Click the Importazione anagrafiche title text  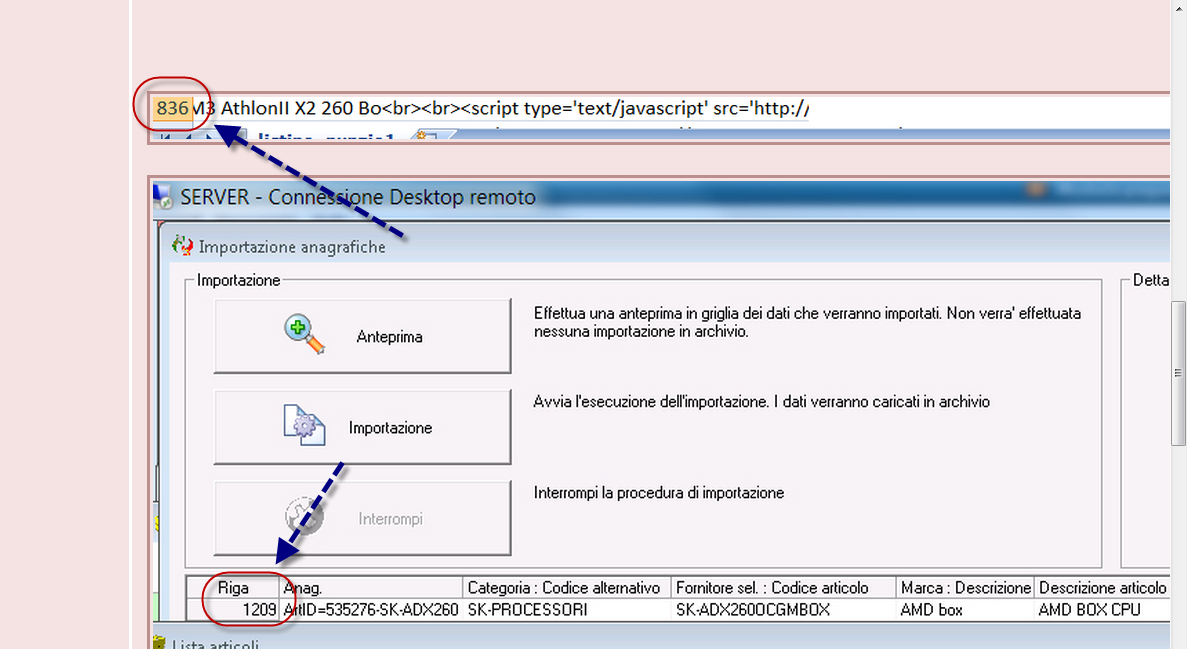pos(292,247)
